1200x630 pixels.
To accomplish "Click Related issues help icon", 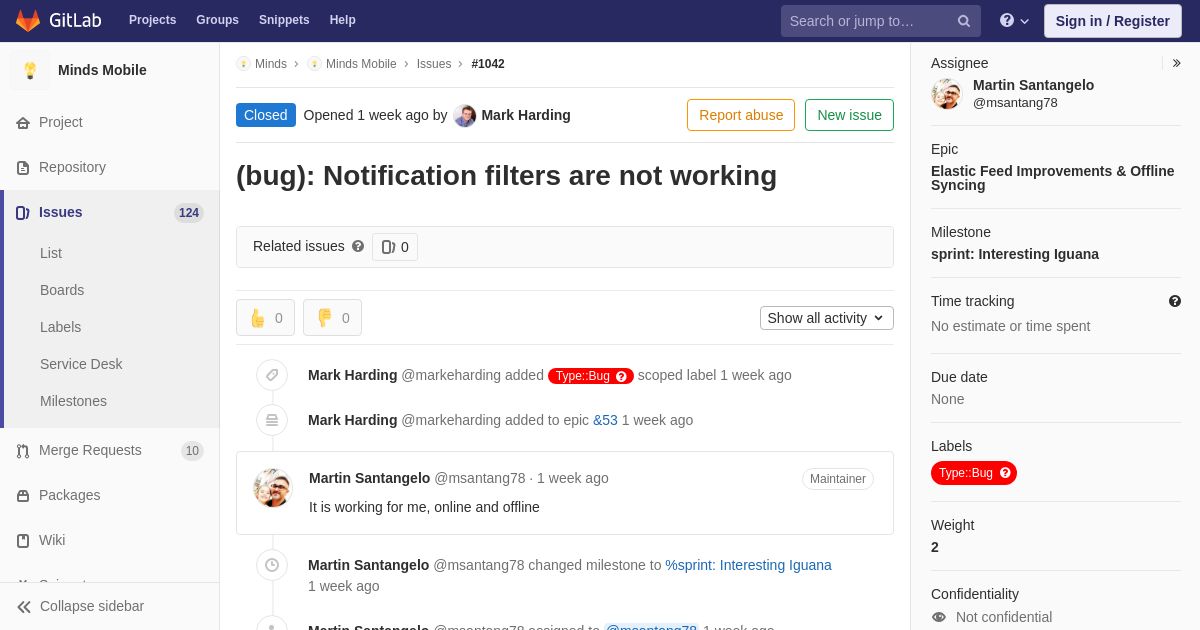I will click(358, 246).
